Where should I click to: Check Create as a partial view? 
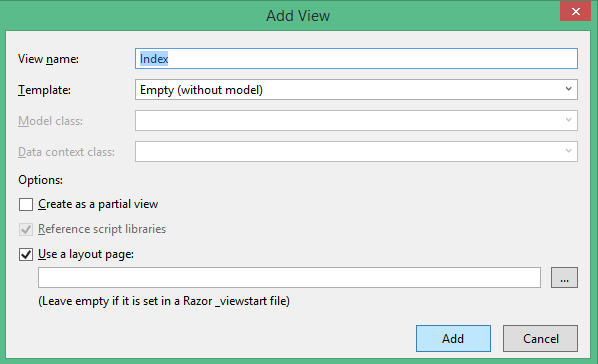pyautogui.click(x=26, y=204)
